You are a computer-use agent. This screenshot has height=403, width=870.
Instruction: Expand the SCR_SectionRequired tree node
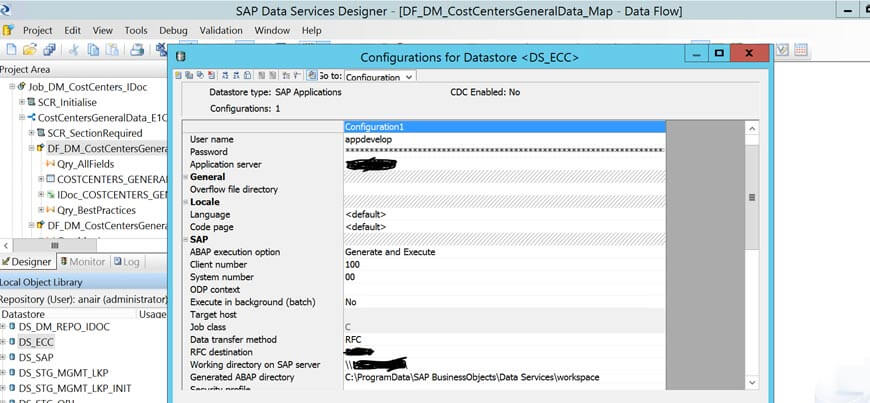click(32, 133)
